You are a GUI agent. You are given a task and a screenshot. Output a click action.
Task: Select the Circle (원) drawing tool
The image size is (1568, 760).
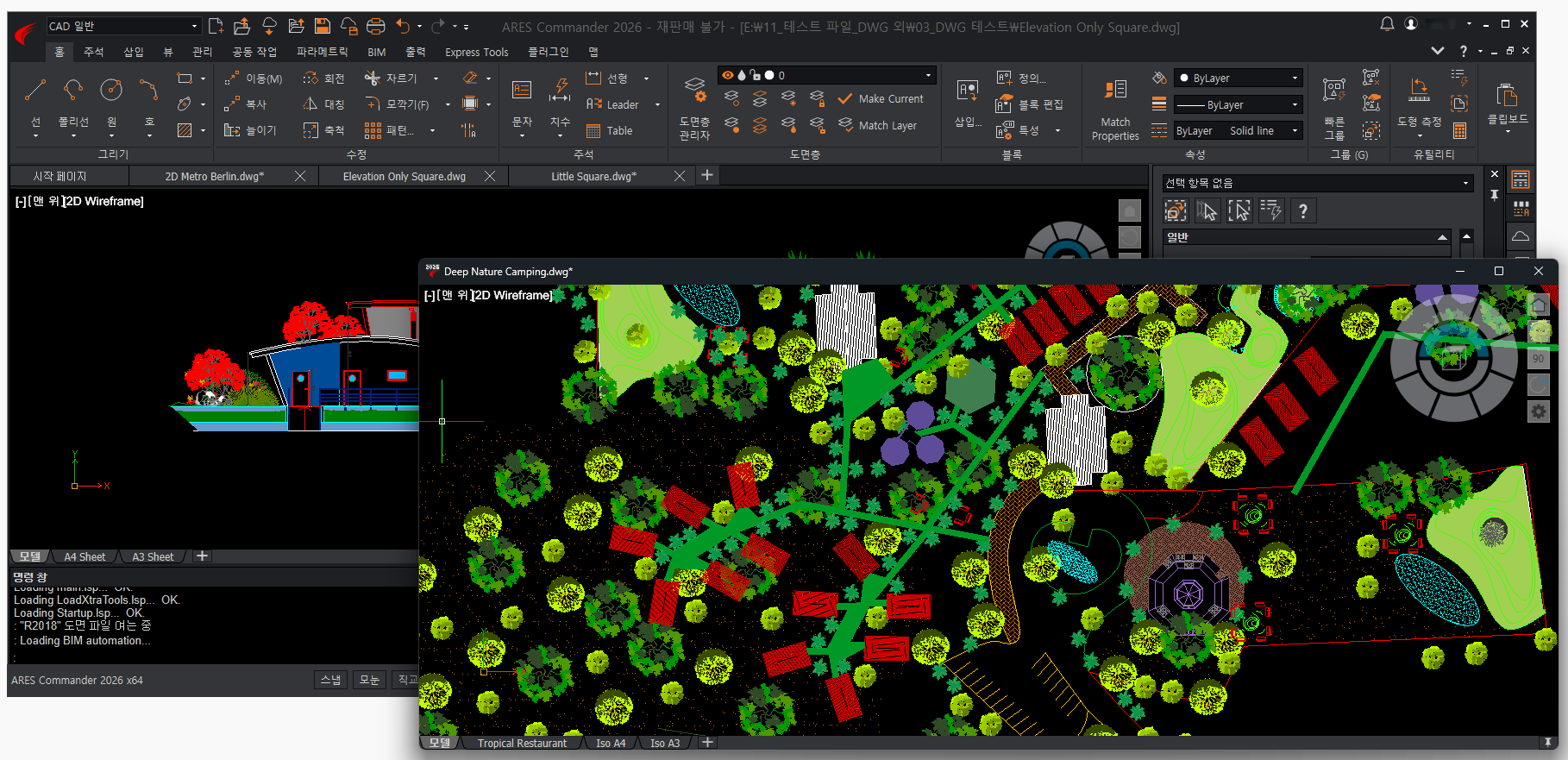(111, 91)
